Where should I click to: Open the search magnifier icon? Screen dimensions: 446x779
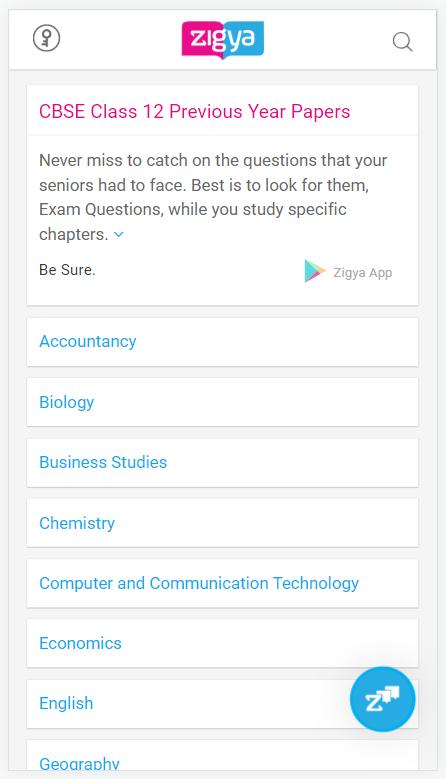point(402,42)
